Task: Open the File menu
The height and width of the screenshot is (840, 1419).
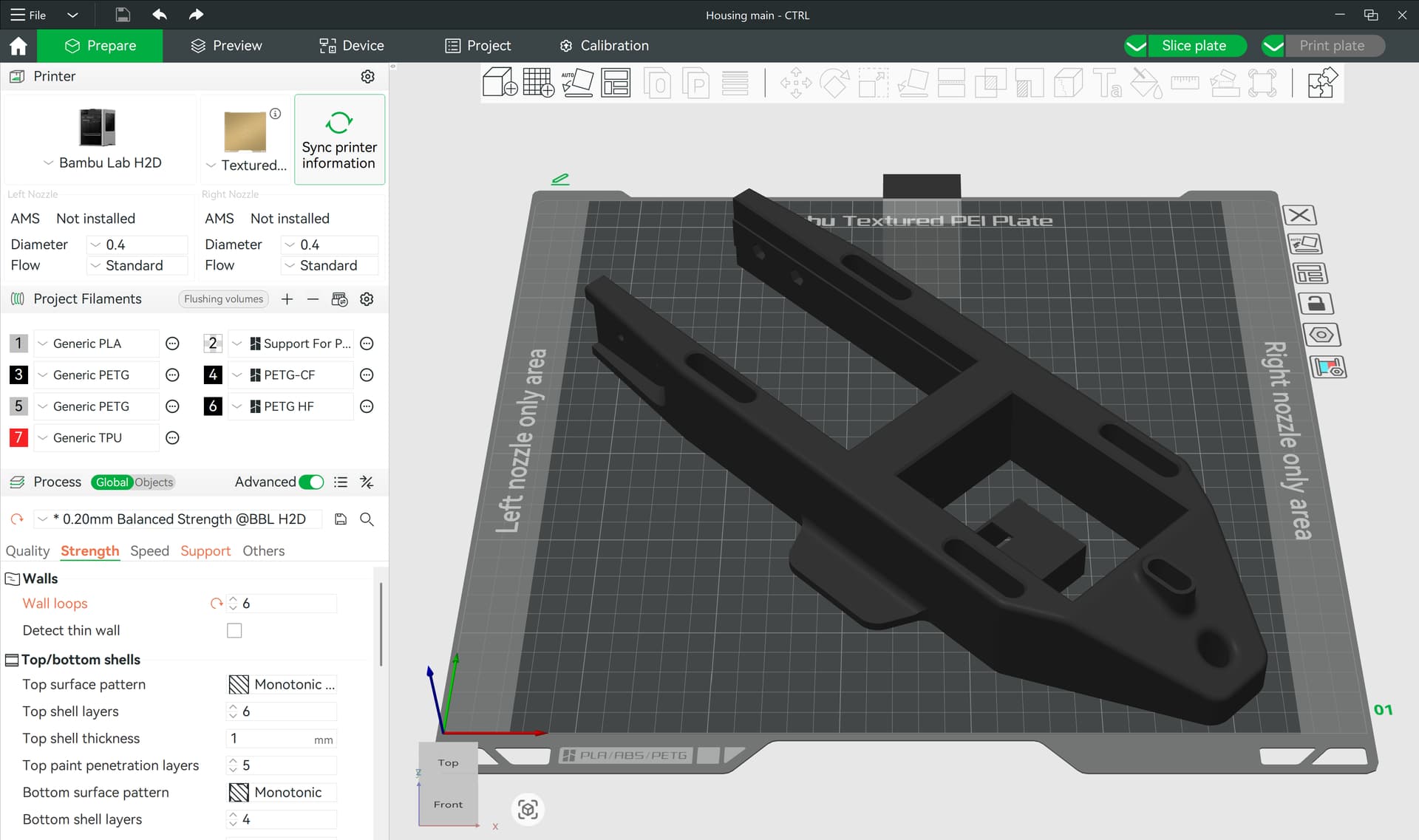Action: pos(28,15)
